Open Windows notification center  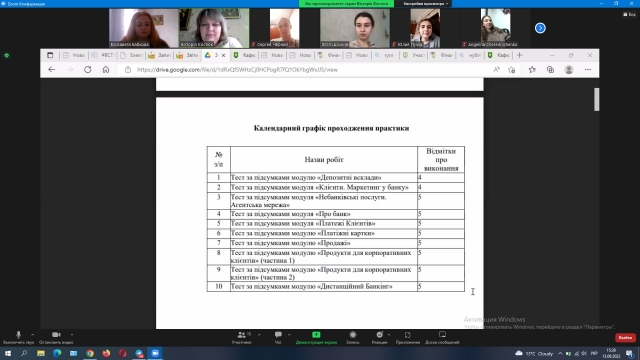[x=630, y=353]
